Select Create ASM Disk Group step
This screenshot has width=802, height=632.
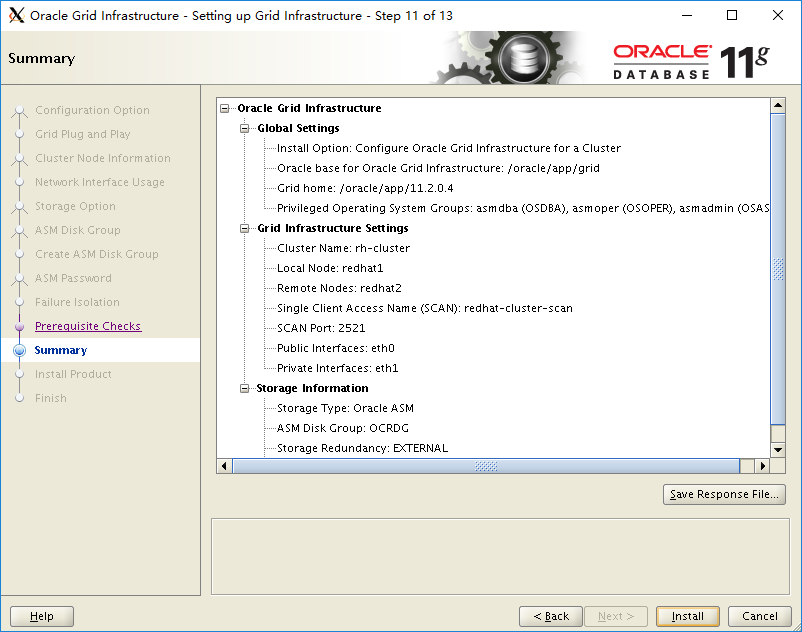[x=97, y=254]
